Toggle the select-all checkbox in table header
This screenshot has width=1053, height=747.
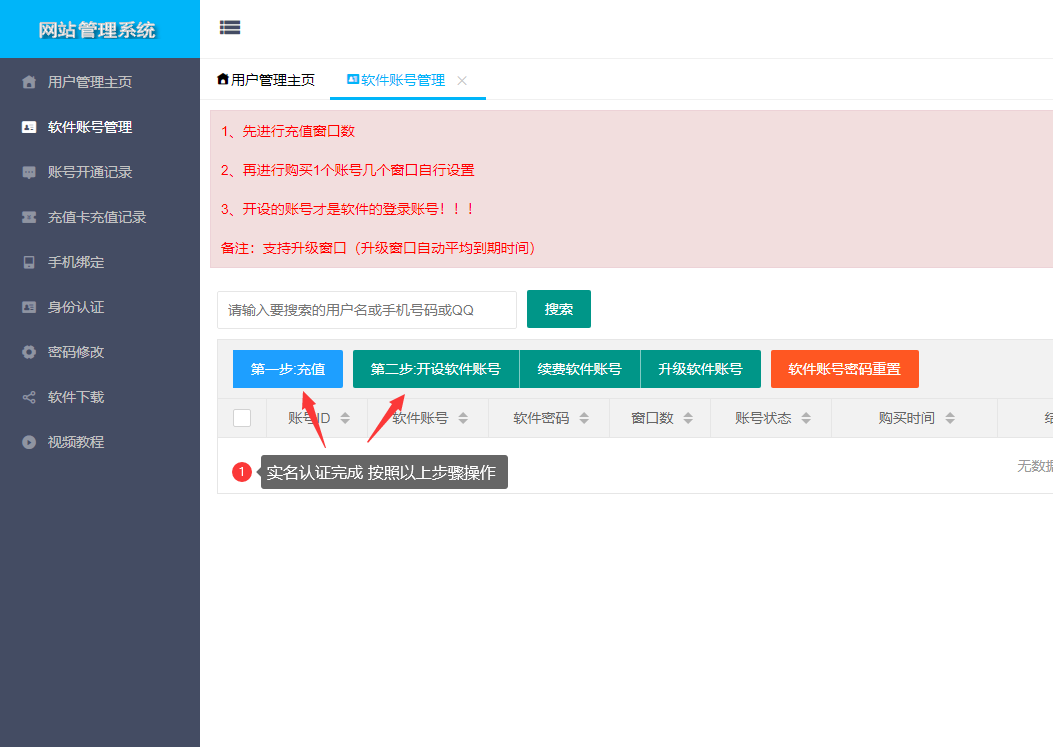click(242, 418)
